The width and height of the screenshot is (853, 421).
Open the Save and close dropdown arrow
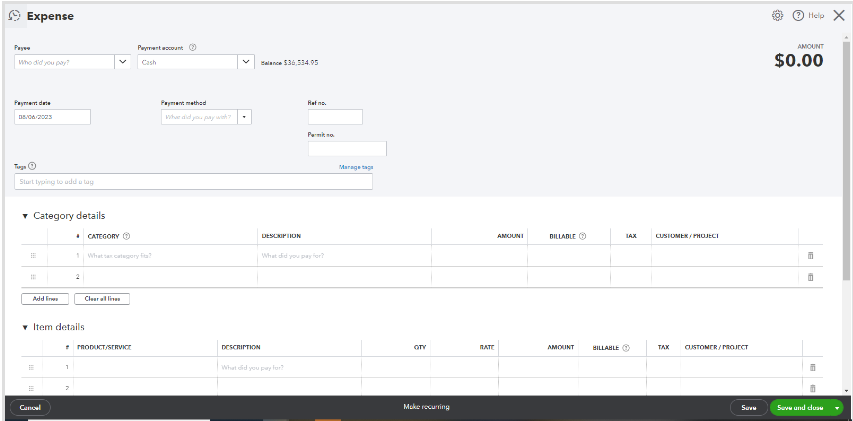(x=837, y=407)
